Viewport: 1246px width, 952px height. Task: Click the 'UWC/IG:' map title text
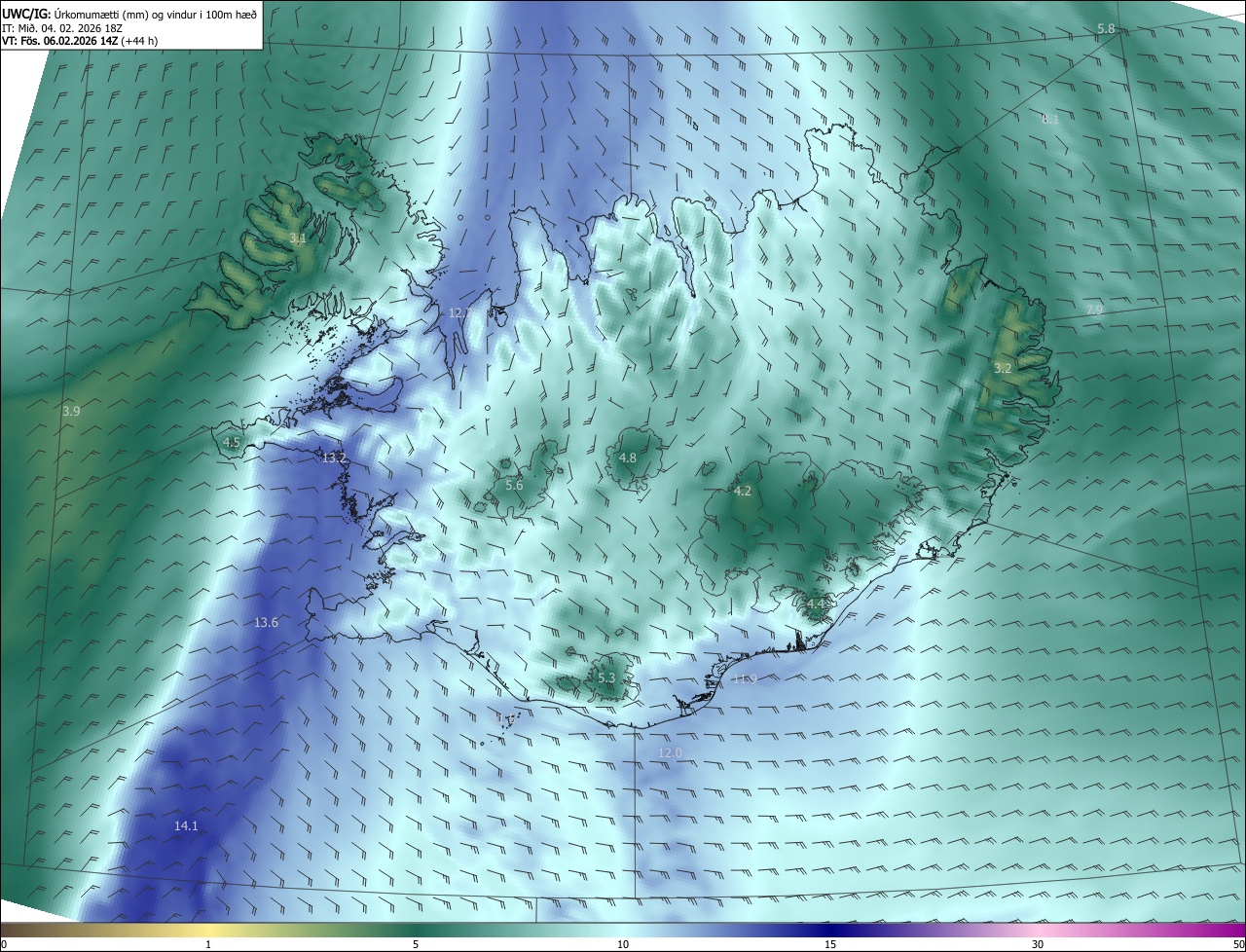tap(25, 15)
